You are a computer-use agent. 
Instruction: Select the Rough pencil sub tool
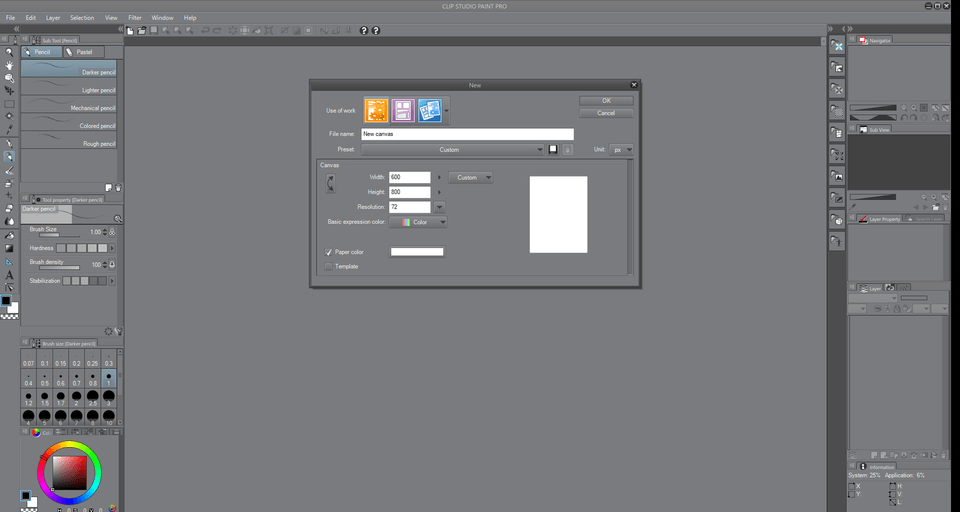69,140
